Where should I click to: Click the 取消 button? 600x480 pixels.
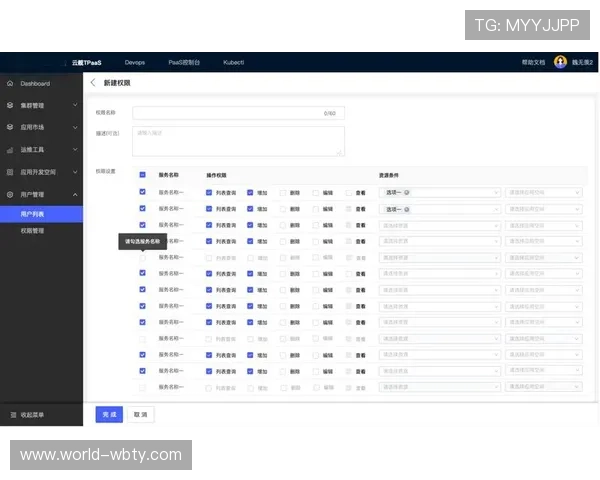point(140,414)
